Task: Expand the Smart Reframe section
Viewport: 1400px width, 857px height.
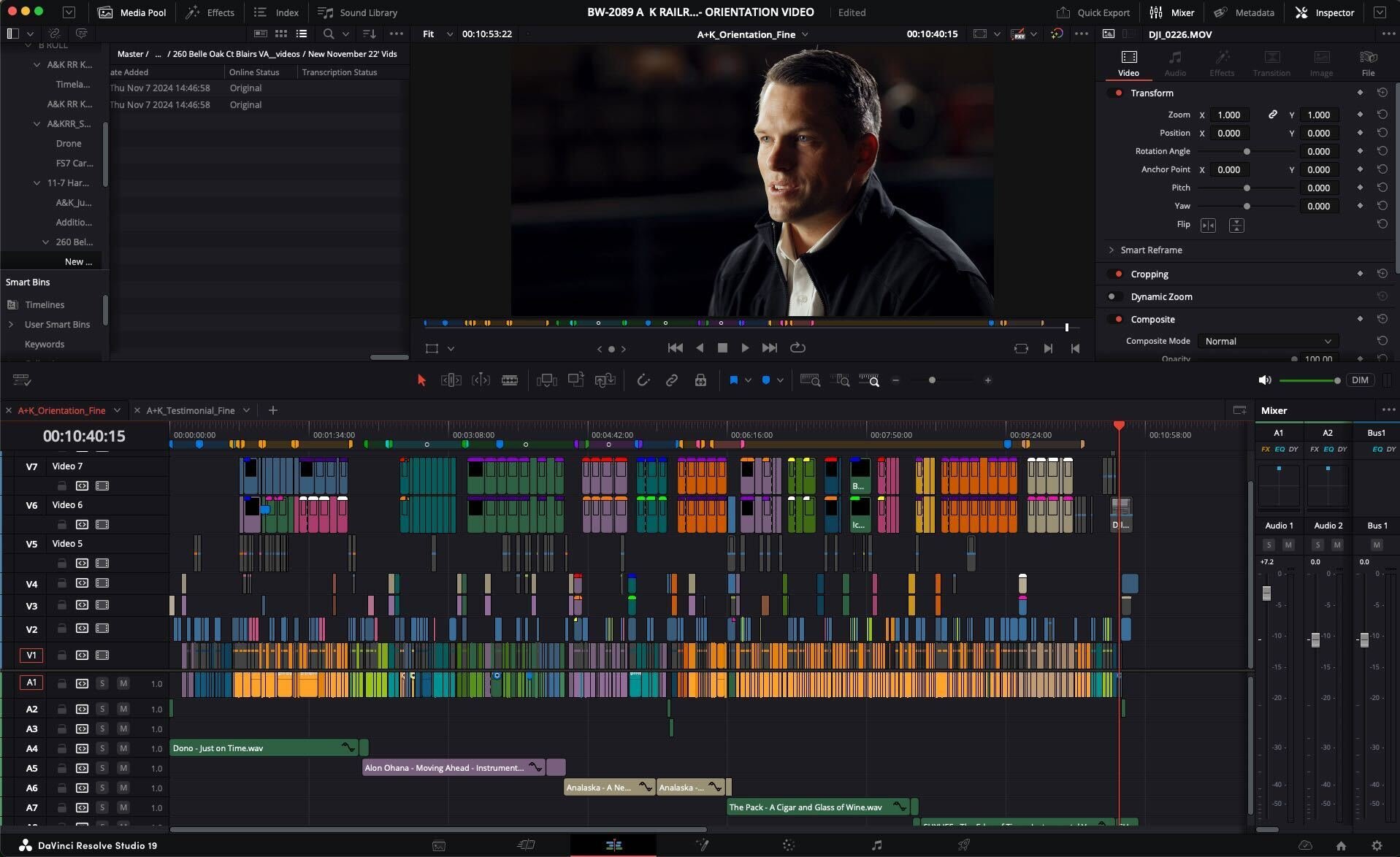Action: [x=1112, y=250]
